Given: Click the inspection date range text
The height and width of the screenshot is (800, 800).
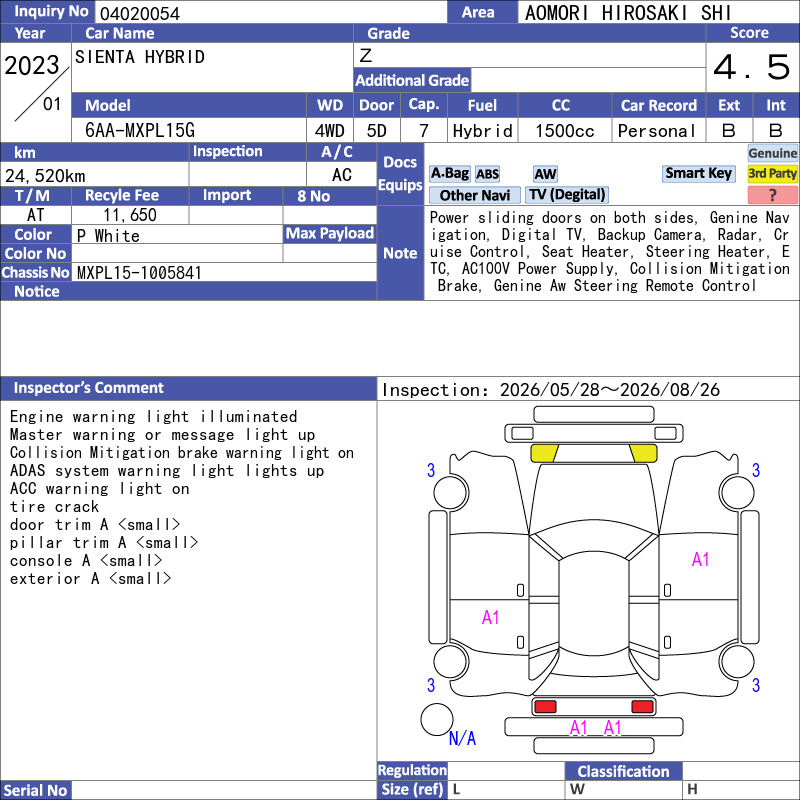Looking at the screenshot, I should (x=551, y=390).
